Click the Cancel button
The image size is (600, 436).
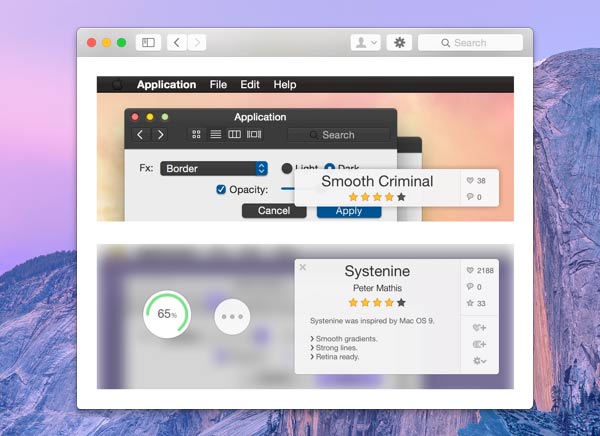[x=274, y=211]
